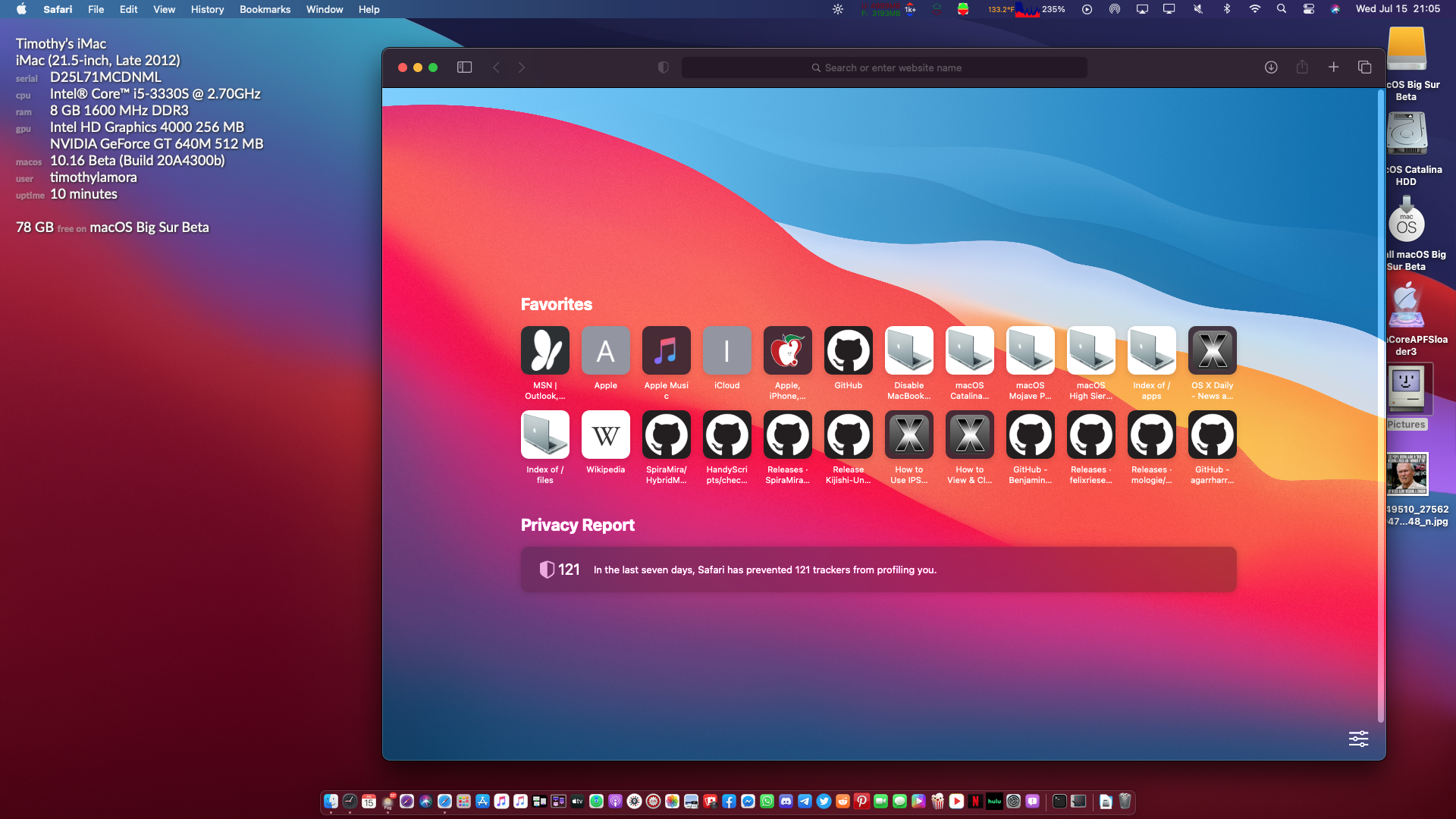This screenshot has height=819, width=1456.
Task: Open the Bluetooth status menu
Action: point(1227,9)
